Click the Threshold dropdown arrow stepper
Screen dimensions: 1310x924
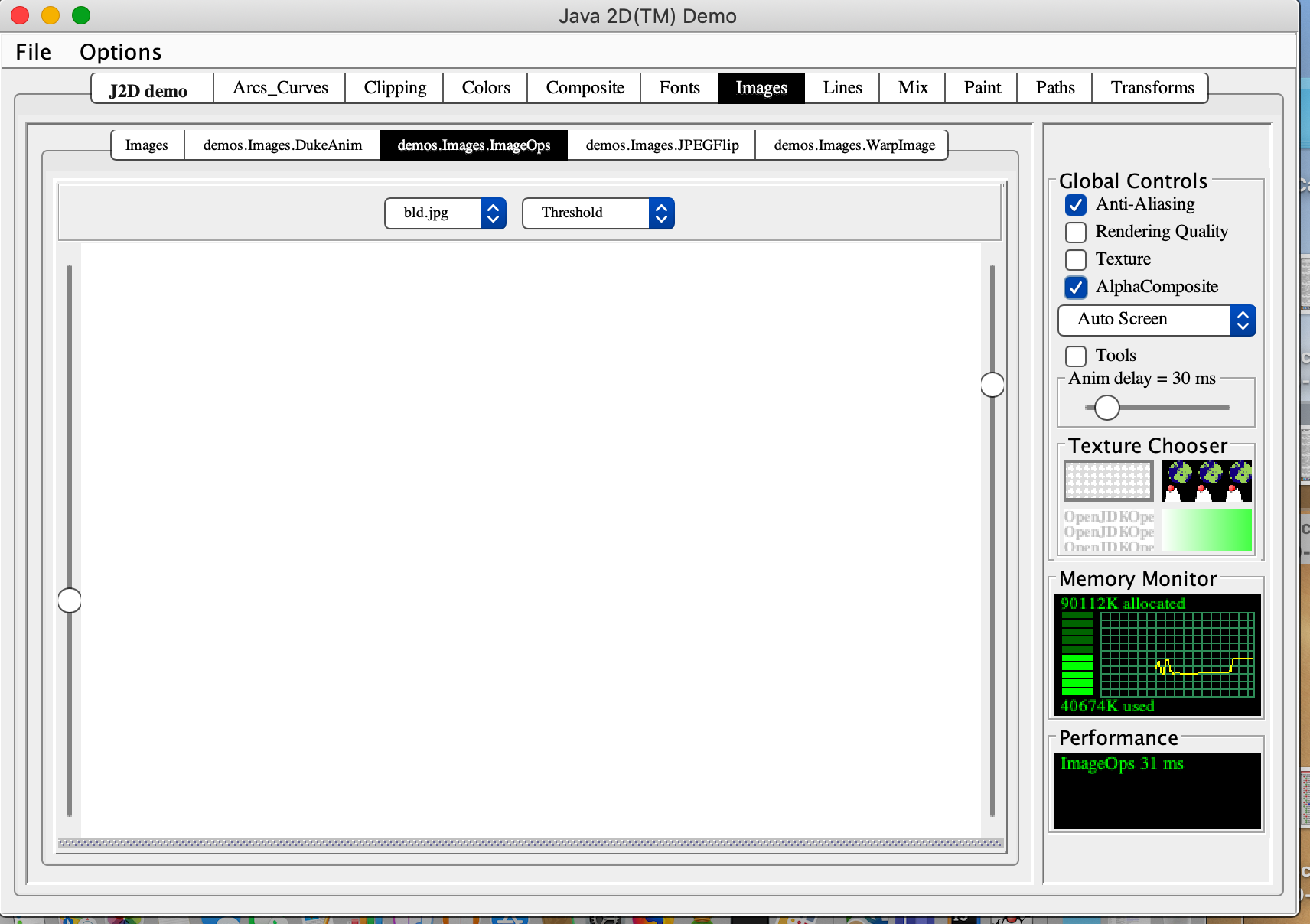pyautogui.click(x=662, y=213)
